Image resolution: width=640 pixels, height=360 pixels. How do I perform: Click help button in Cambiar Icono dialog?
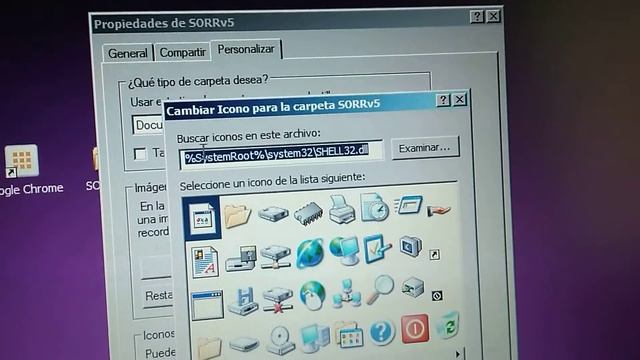tap(443, 100)
